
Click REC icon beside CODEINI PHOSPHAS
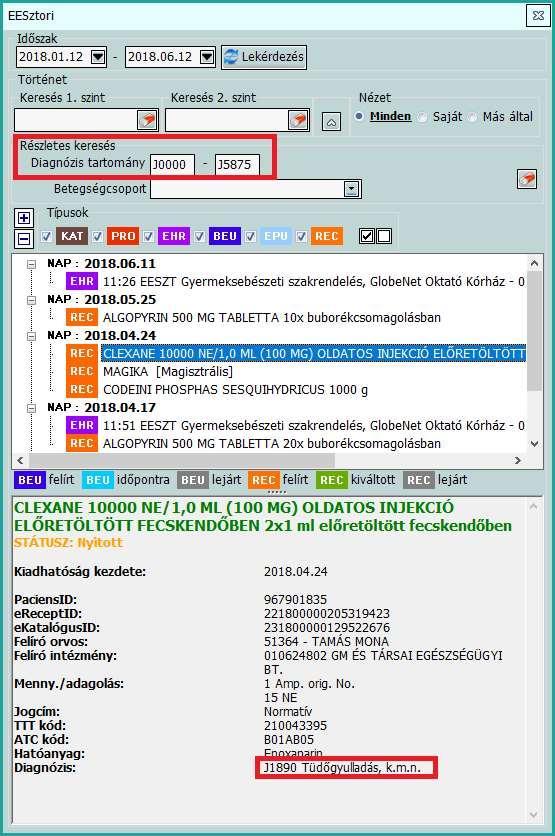pos(82,390)
